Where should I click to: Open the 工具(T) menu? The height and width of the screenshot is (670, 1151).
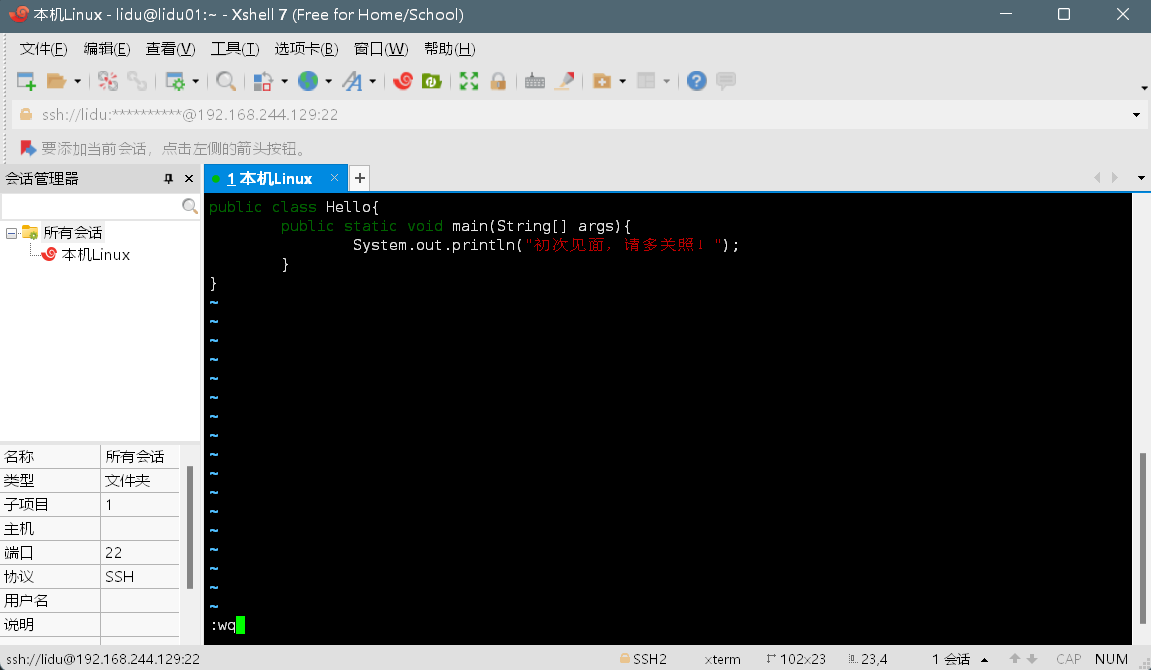click(235, 48)
